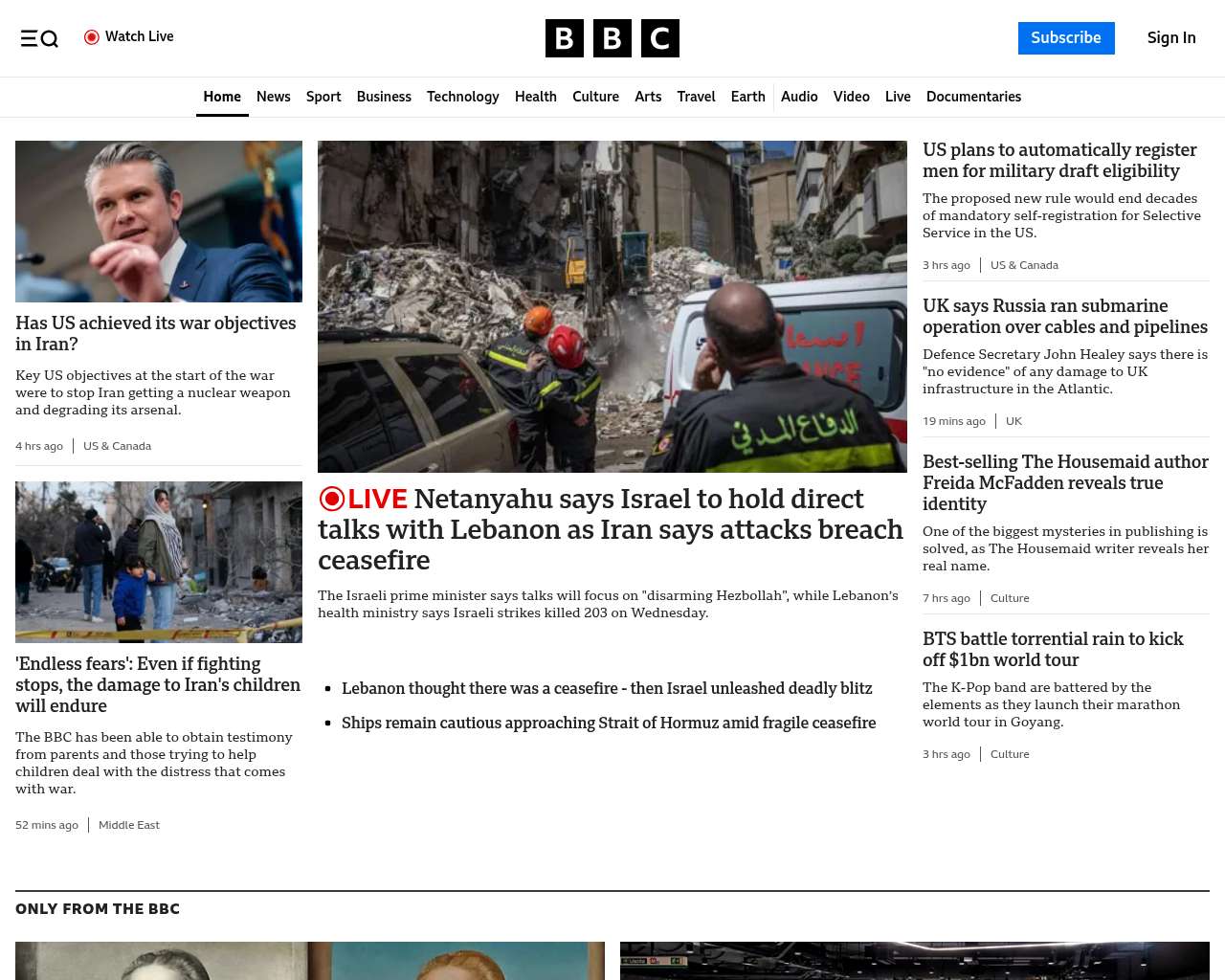Open the US military draft registration article
This screenshot has width=1225, height=980.
[x=1059, y=161]
